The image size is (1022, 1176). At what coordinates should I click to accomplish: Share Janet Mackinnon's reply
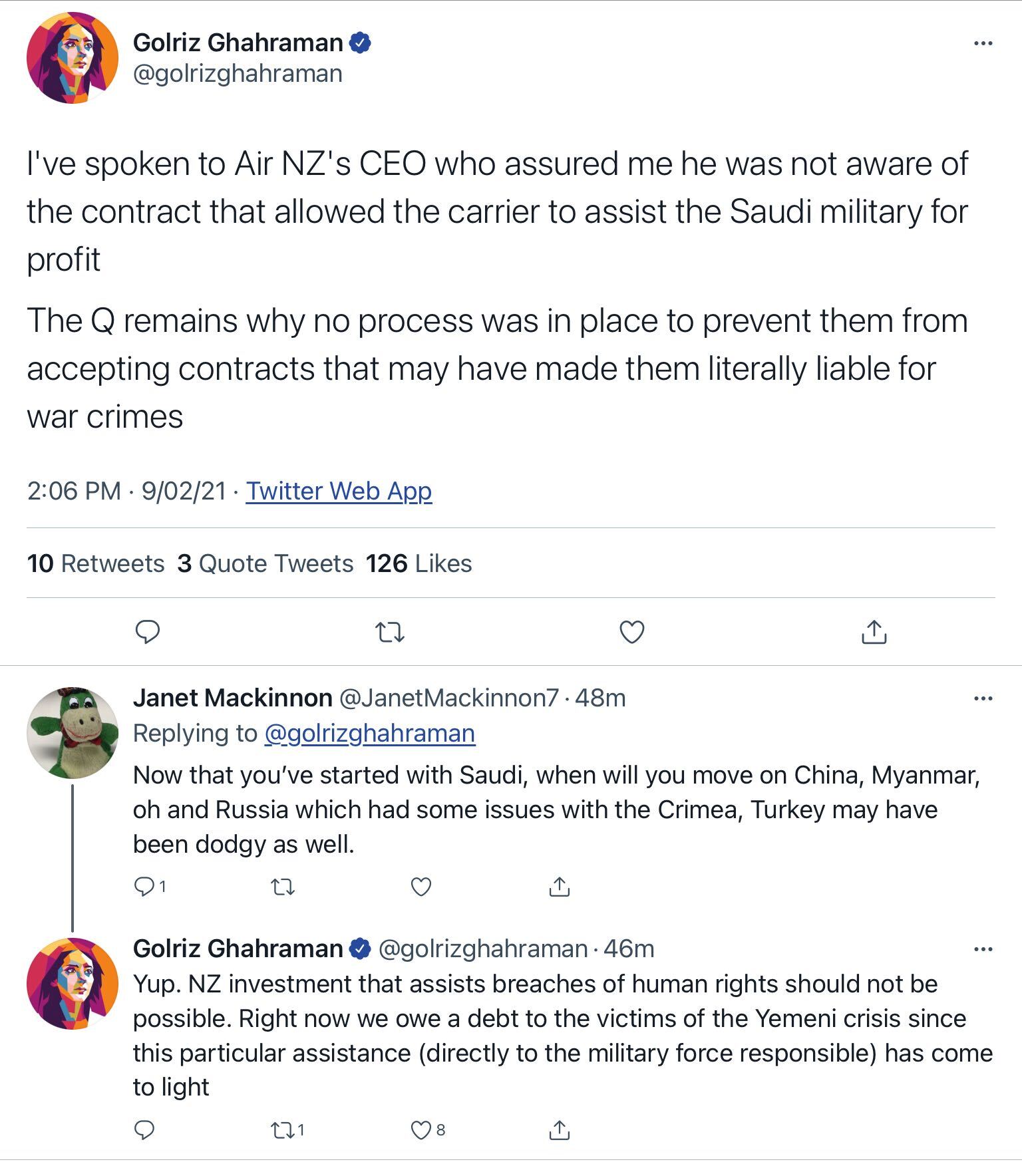(x=560, y=886)
